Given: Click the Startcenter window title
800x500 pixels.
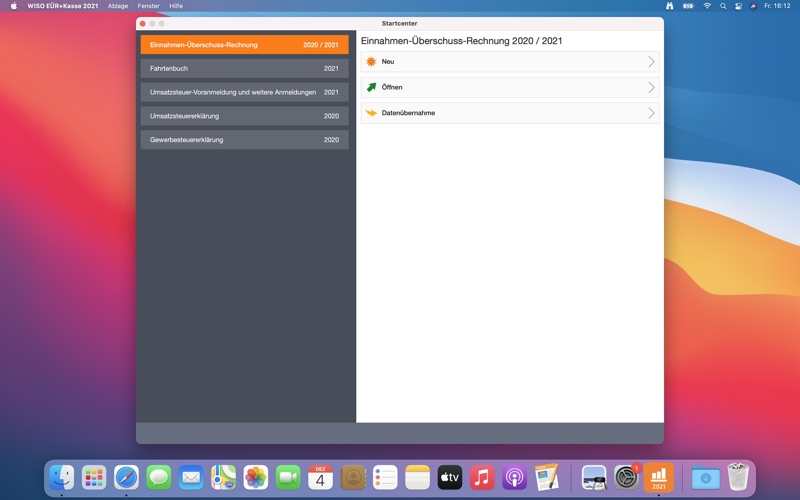Looking at the screenshot, I should coord(399,23).
